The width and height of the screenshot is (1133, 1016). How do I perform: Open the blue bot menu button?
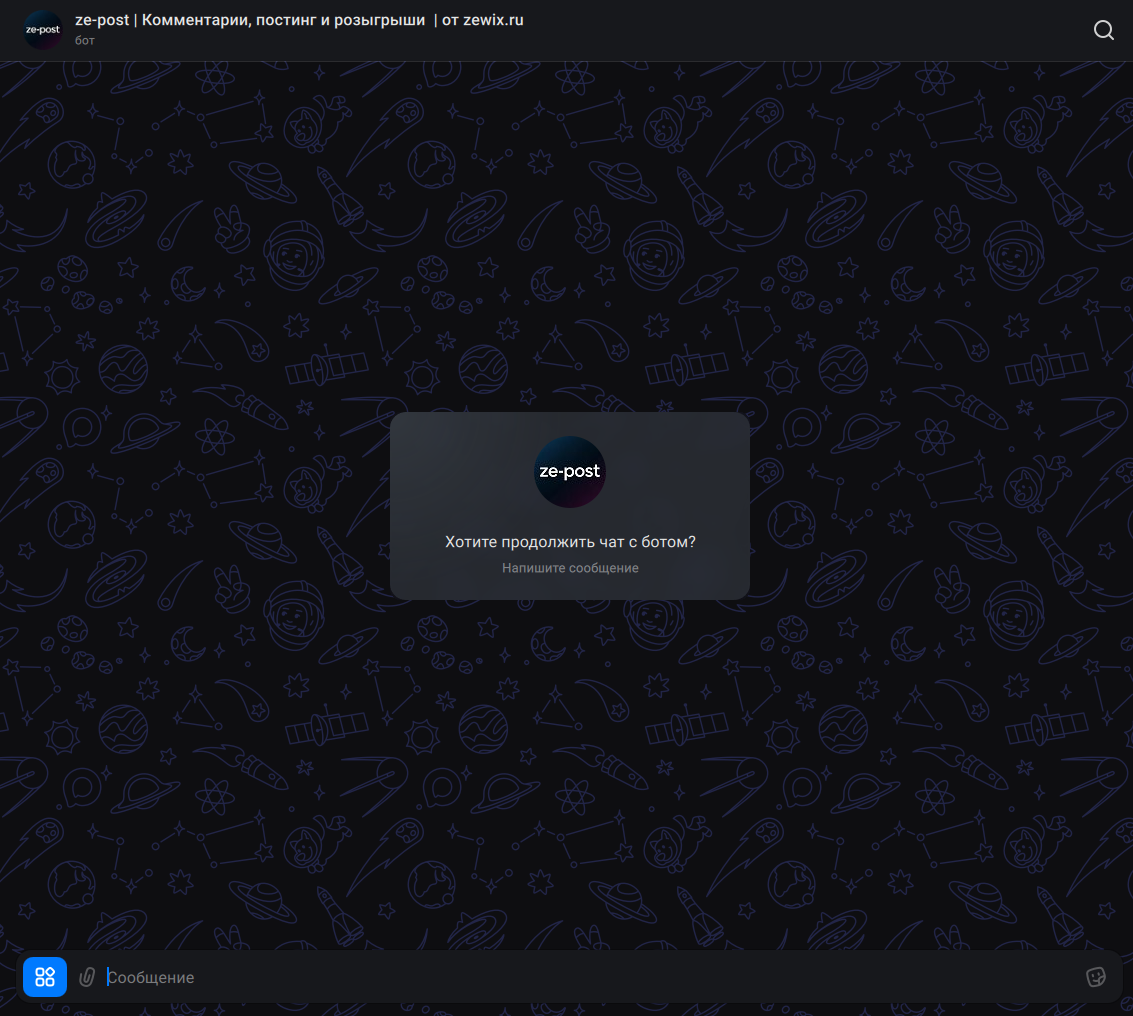coord(45,977)
